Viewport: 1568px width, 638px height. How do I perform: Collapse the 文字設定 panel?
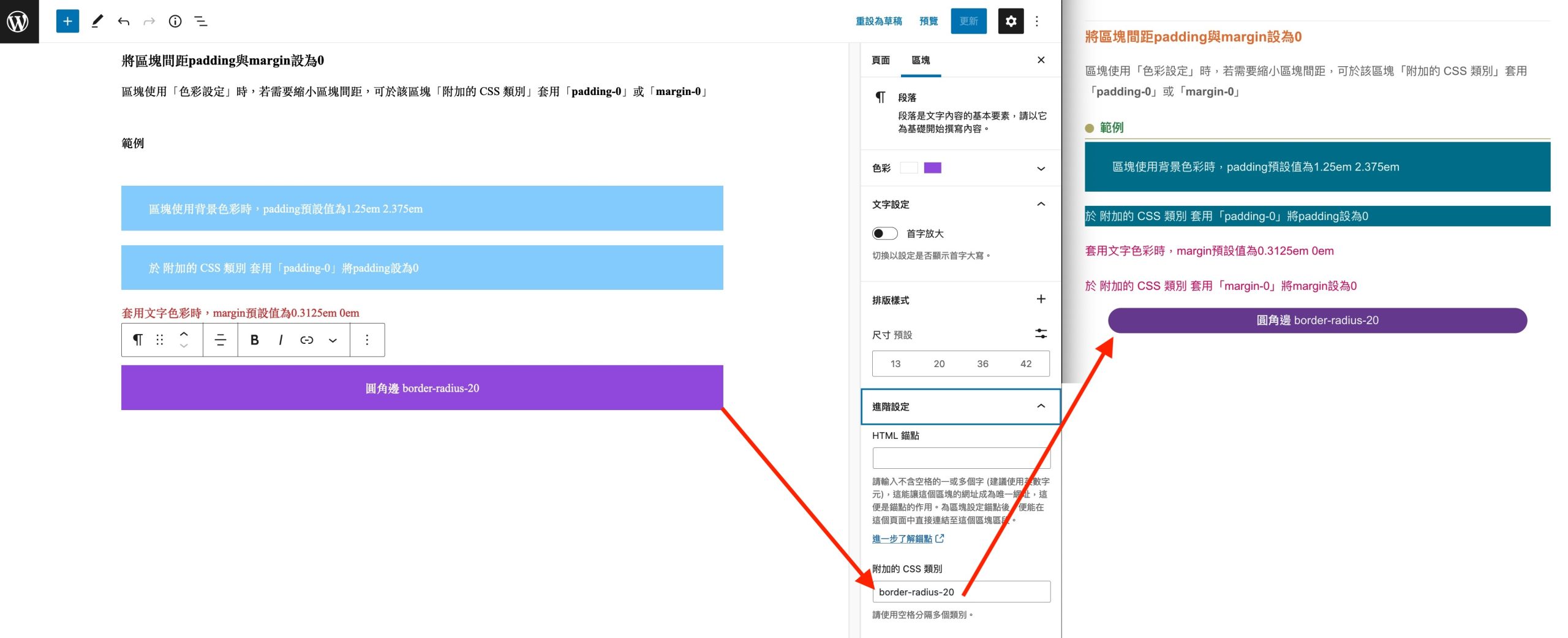tap(960, 204)
